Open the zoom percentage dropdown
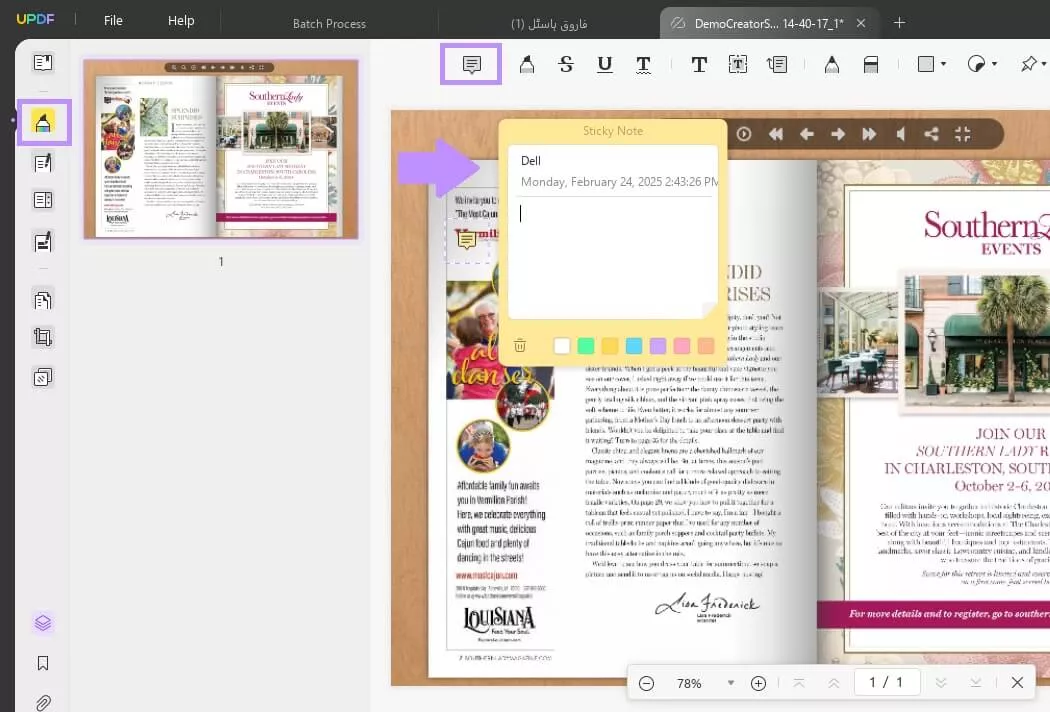 [731, 683]
